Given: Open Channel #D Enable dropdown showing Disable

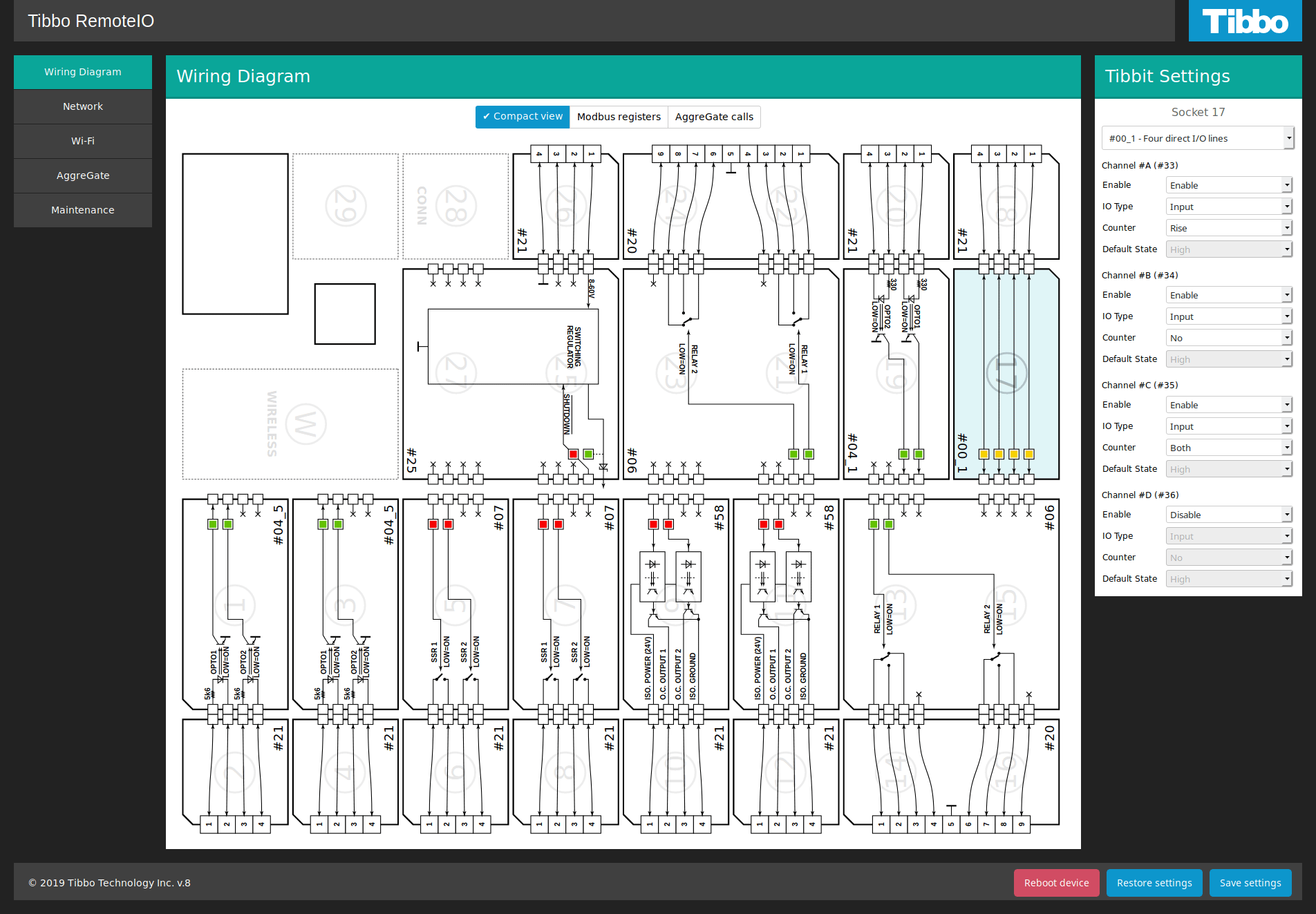Looking at the screenshot, I should (x=1229, y=515).
